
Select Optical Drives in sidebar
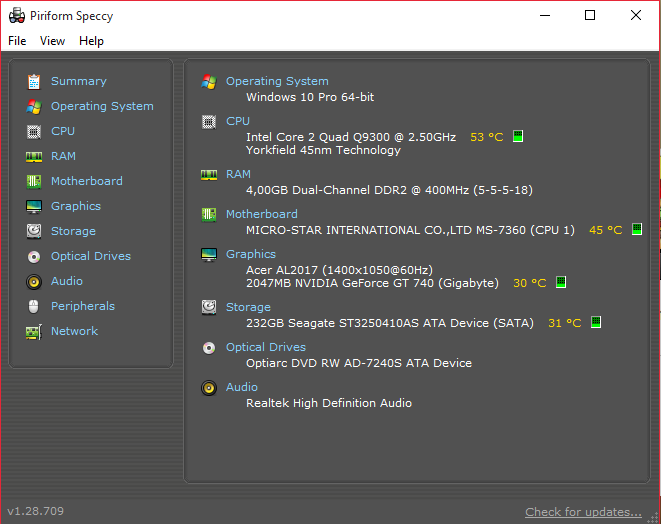[91, 256]
